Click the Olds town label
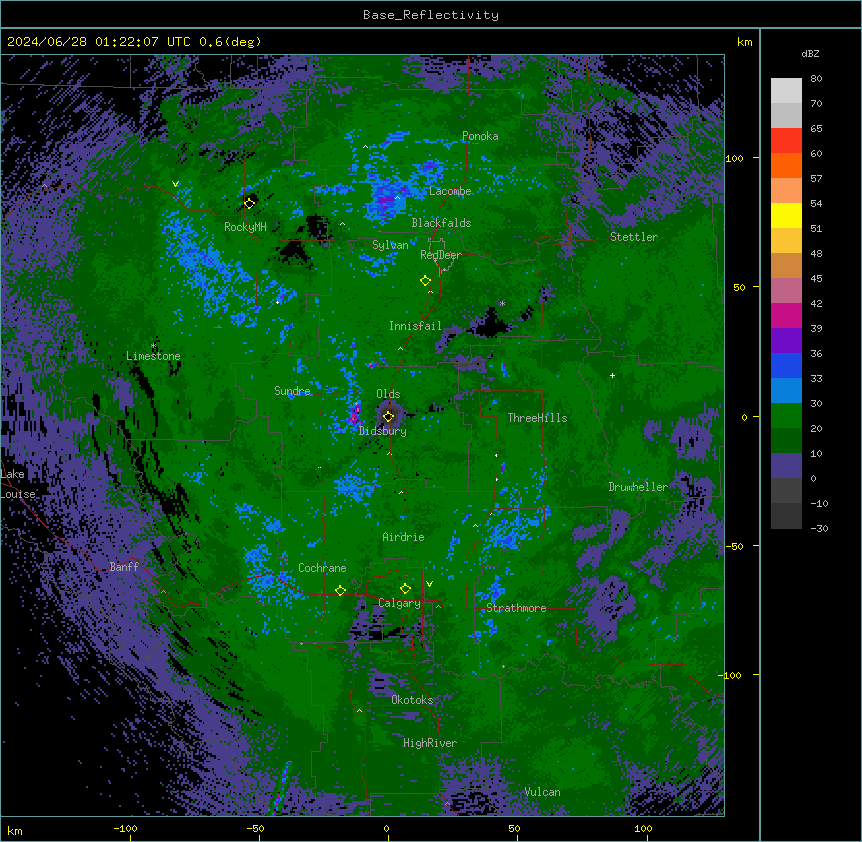This screenshot has width=862, height=842. click(388, 394)
